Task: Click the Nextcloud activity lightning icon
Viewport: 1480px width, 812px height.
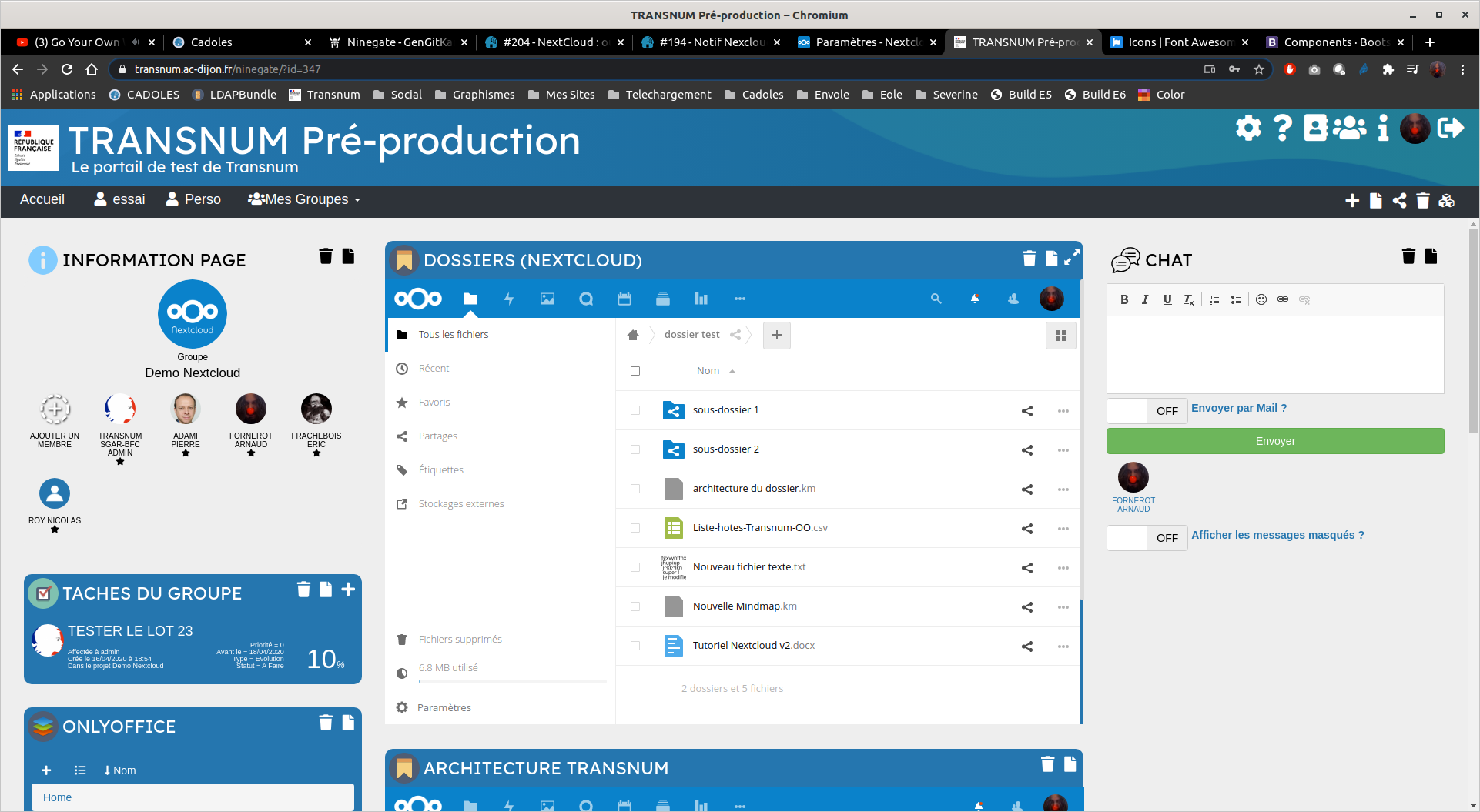Action: pyautogui.click(x=508, y=299)
